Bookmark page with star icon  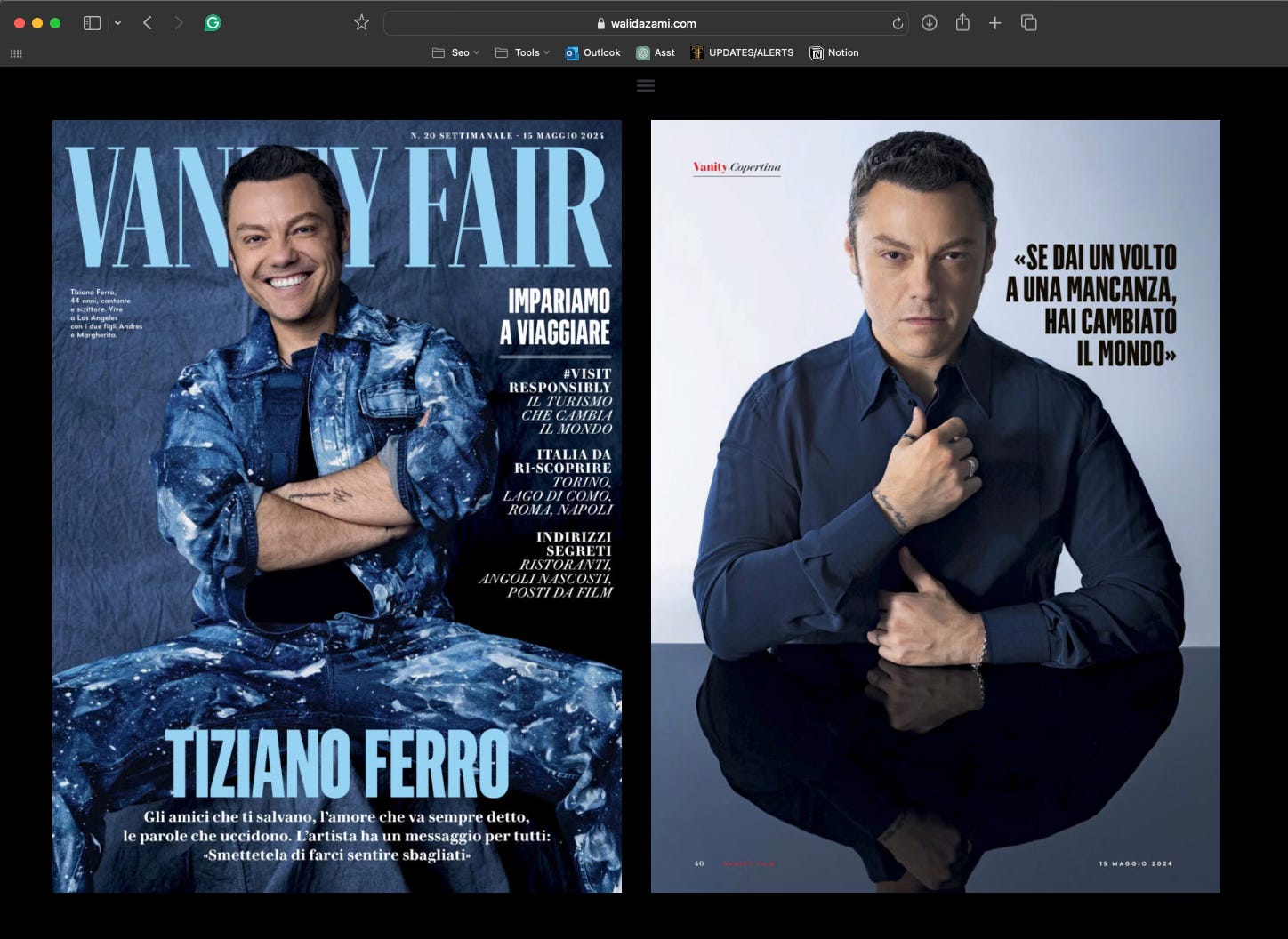[361, 23]
